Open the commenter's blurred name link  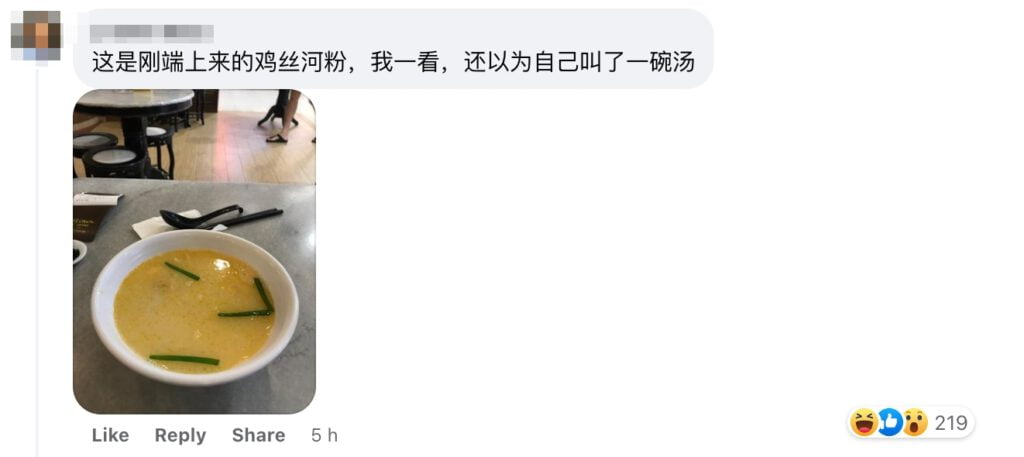click(x=152, y=31)
